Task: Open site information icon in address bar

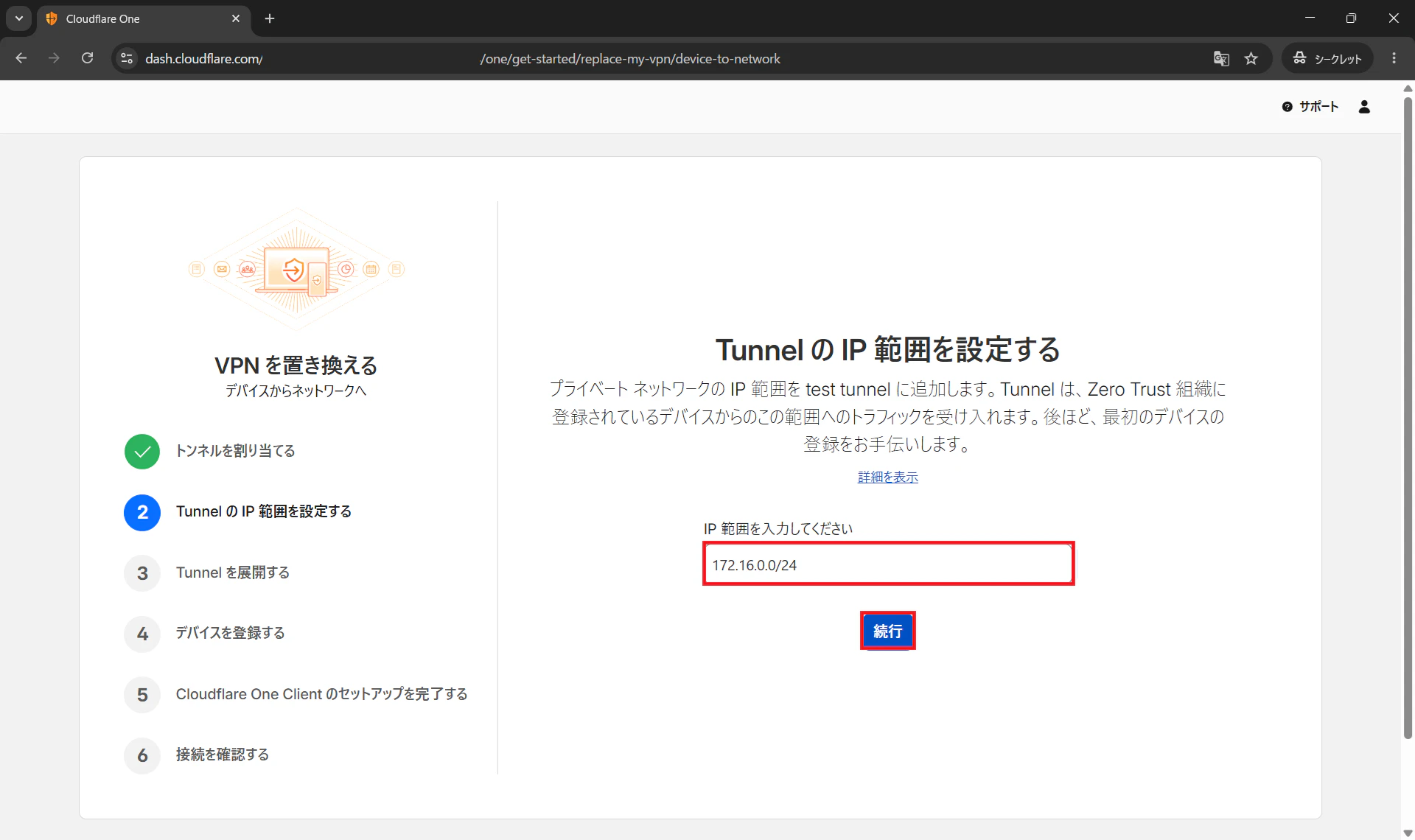Action: click(127, 58)
